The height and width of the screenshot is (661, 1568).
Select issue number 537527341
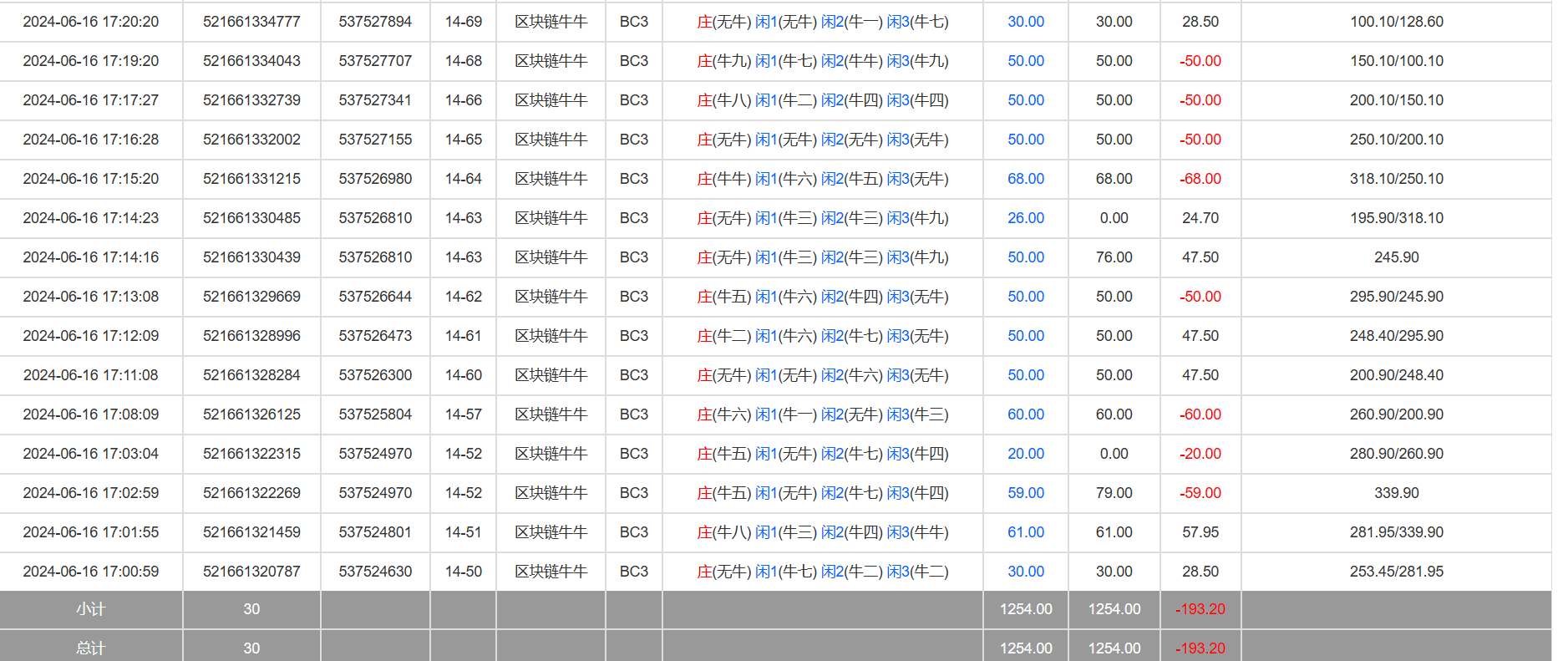(x=375, y=100)
